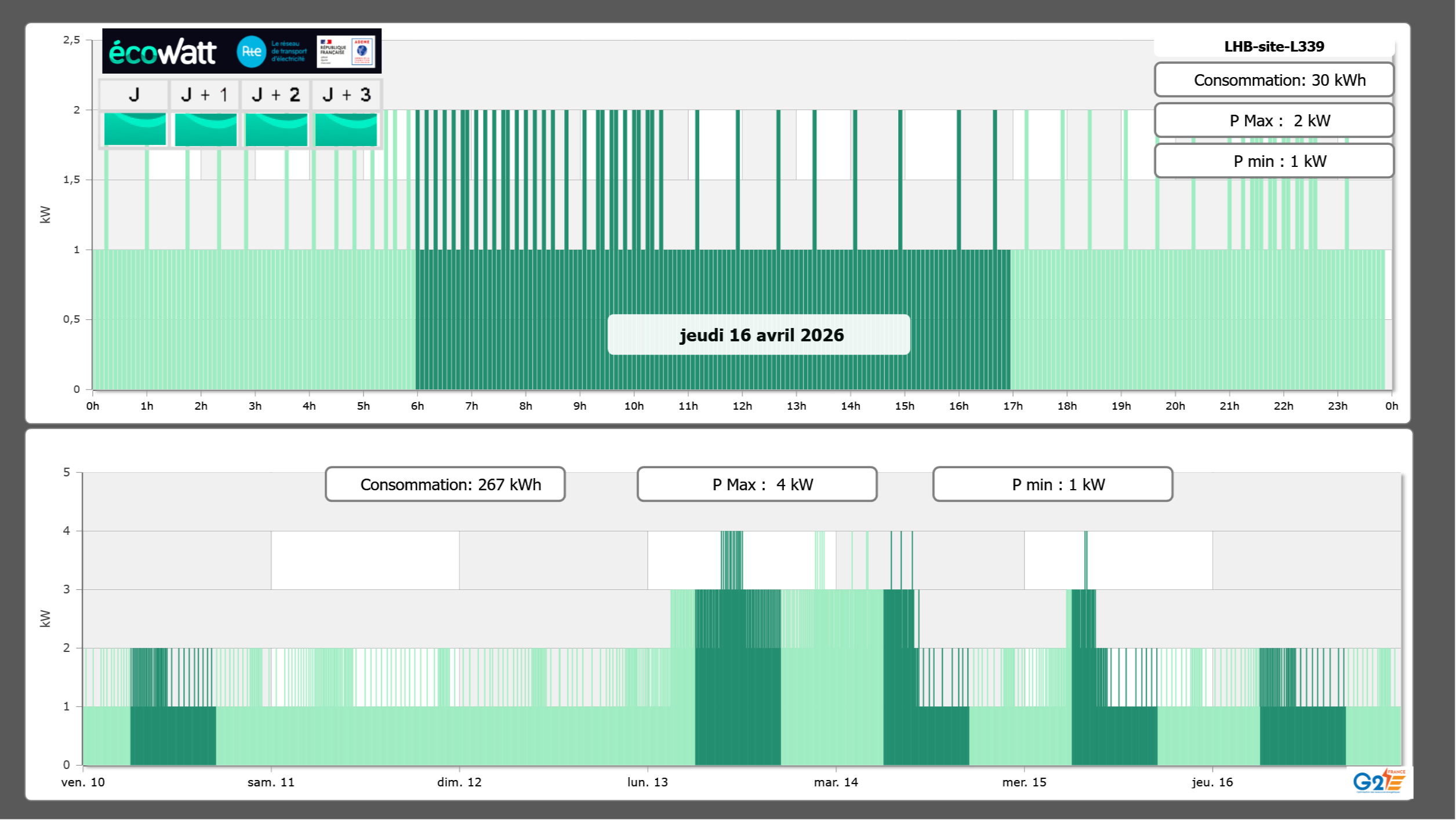Click the green signal icon under J + 1
1456x820 pixels.
coord(205,129)
